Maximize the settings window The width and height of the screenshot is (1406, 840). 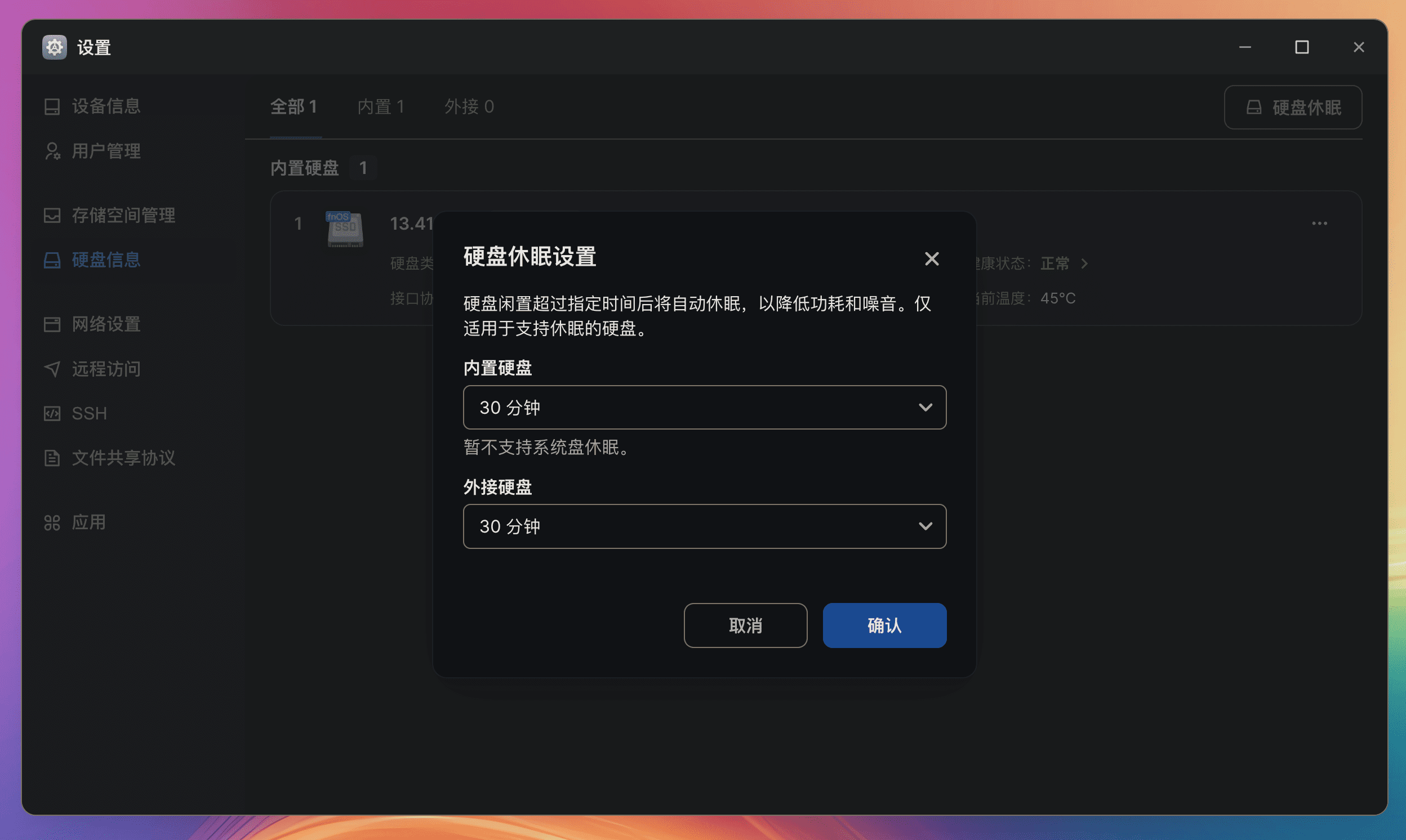[x=1302, y=47]
